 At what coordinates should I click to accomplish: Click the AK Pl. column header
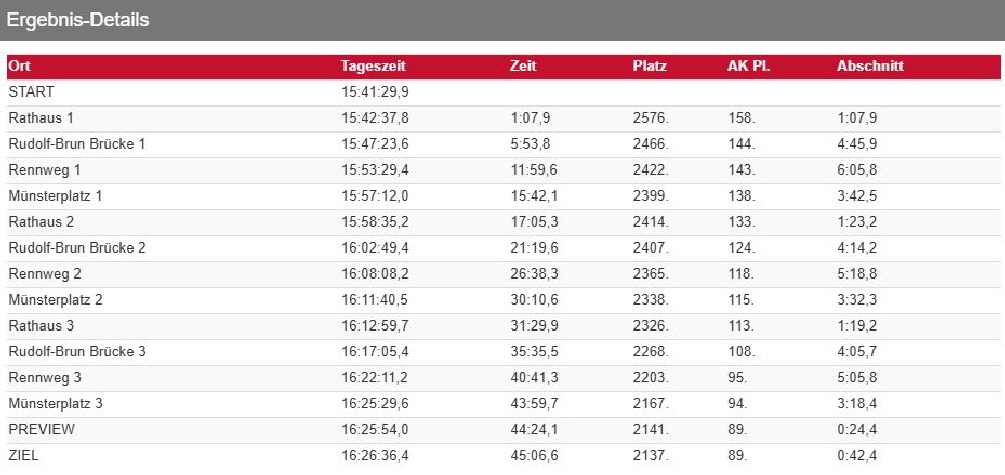click(x=748, y=67)
